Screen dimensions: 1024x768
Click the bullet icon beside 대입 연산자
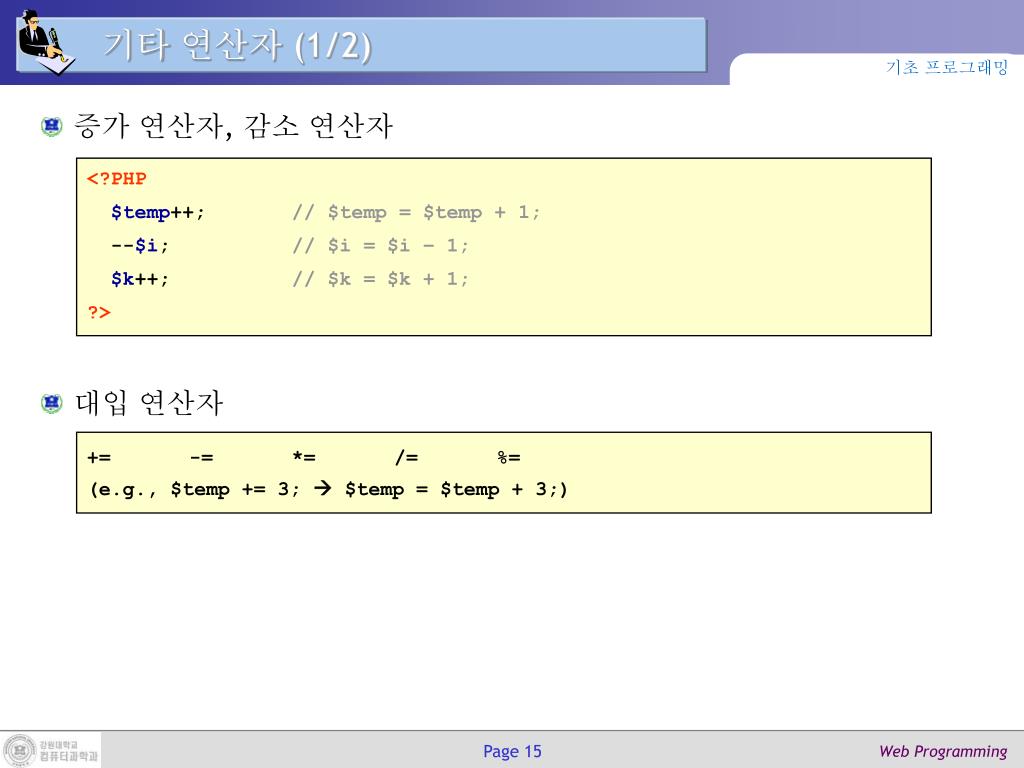coord(52,403)
